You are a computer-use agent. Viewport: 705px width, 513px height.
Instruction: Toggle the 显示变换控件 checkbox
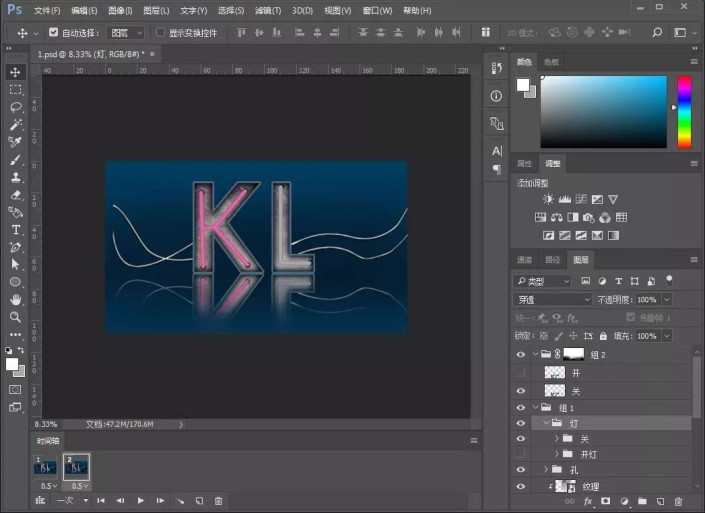[160, 32]
